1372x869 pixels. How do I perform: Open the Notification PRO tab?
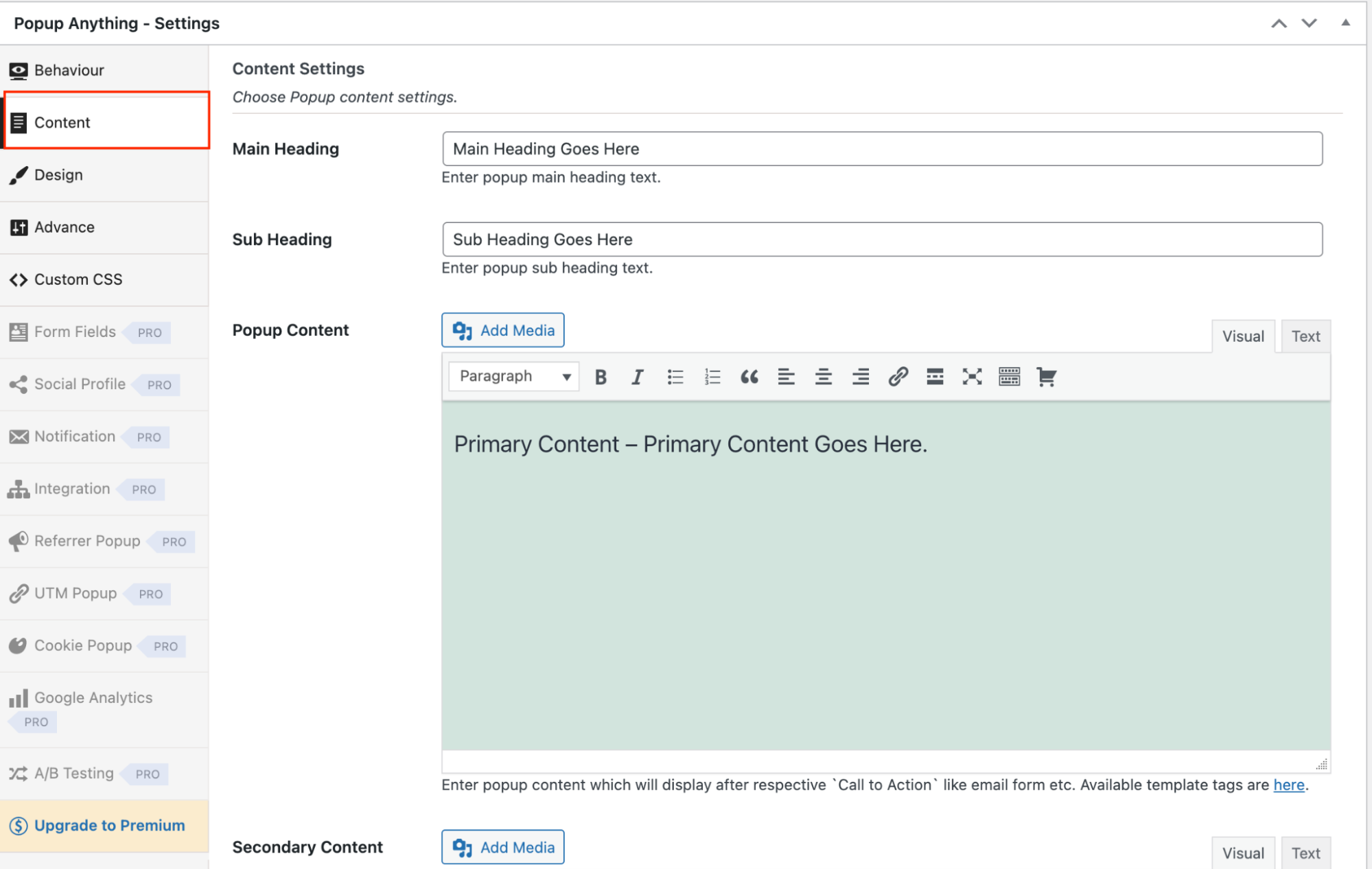point(104,437)
